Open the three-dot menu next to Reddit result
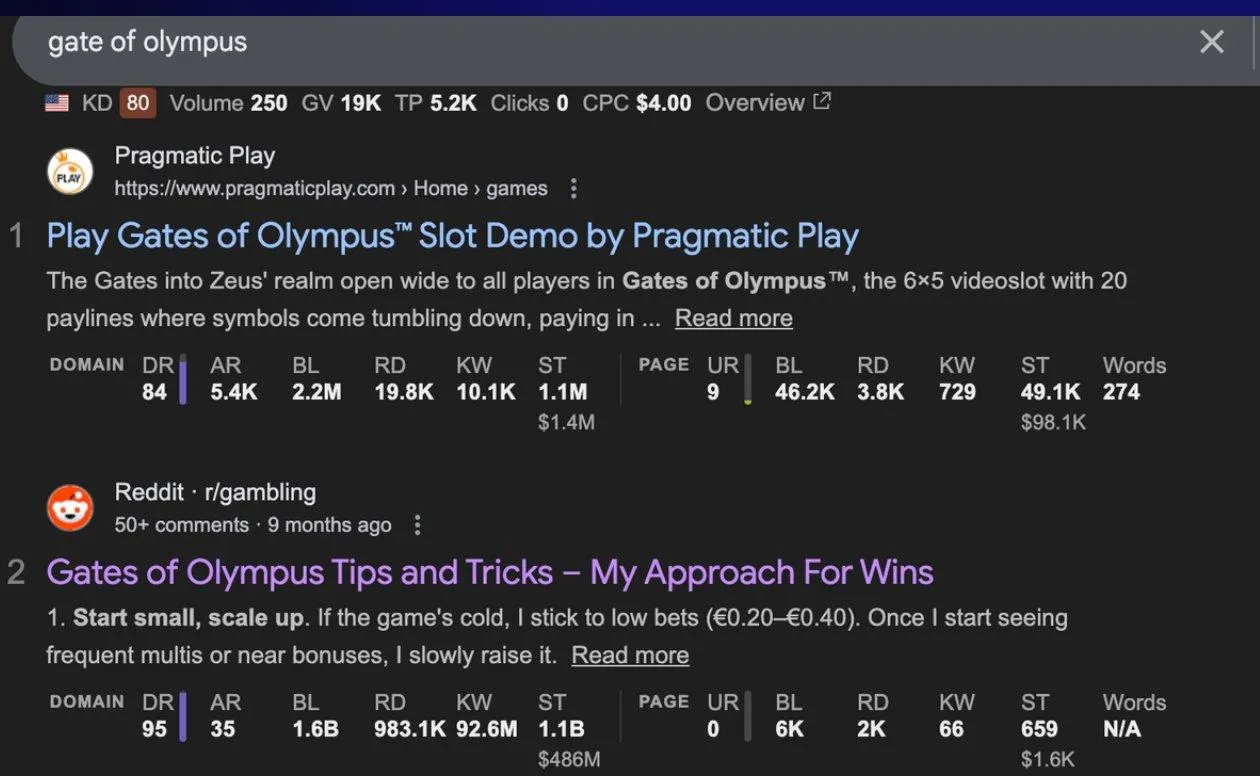The image size is (1260, 776). click(x=418, y=525)
